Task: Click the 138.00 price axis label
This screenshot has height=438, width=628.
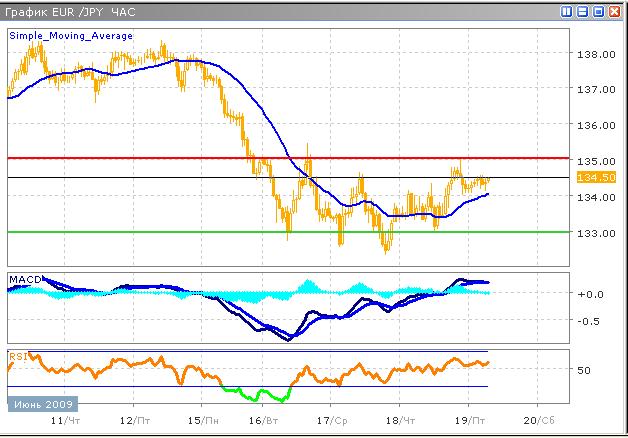Action: pos(593,54)
